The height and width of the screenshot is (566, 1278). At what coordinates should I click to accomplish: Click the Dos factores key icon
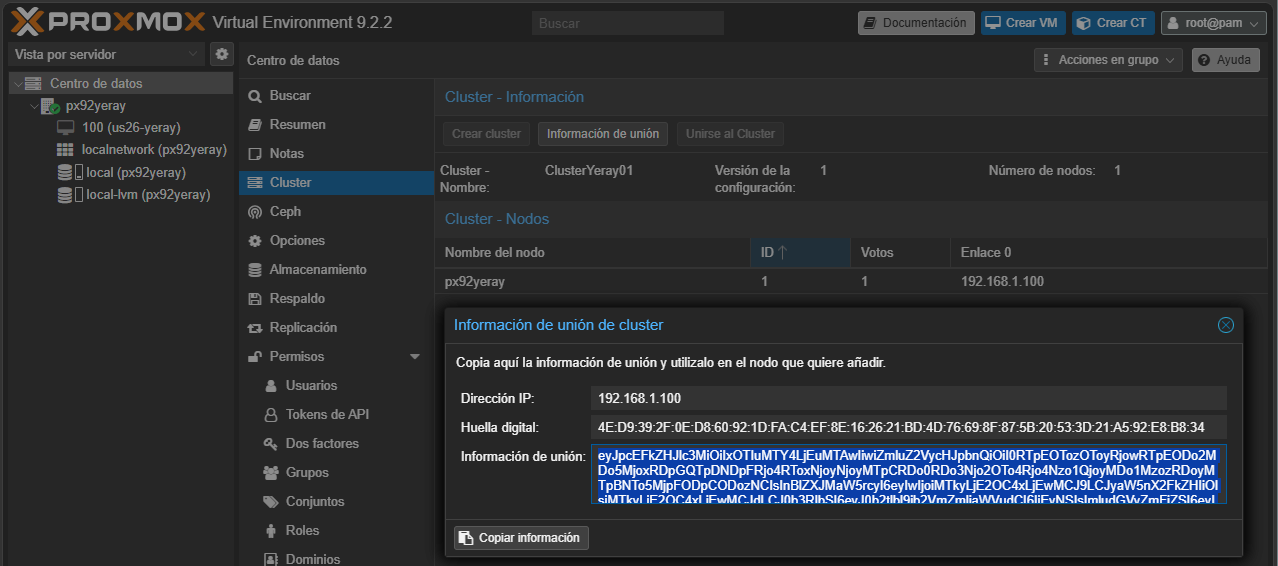tap(270, 444)
